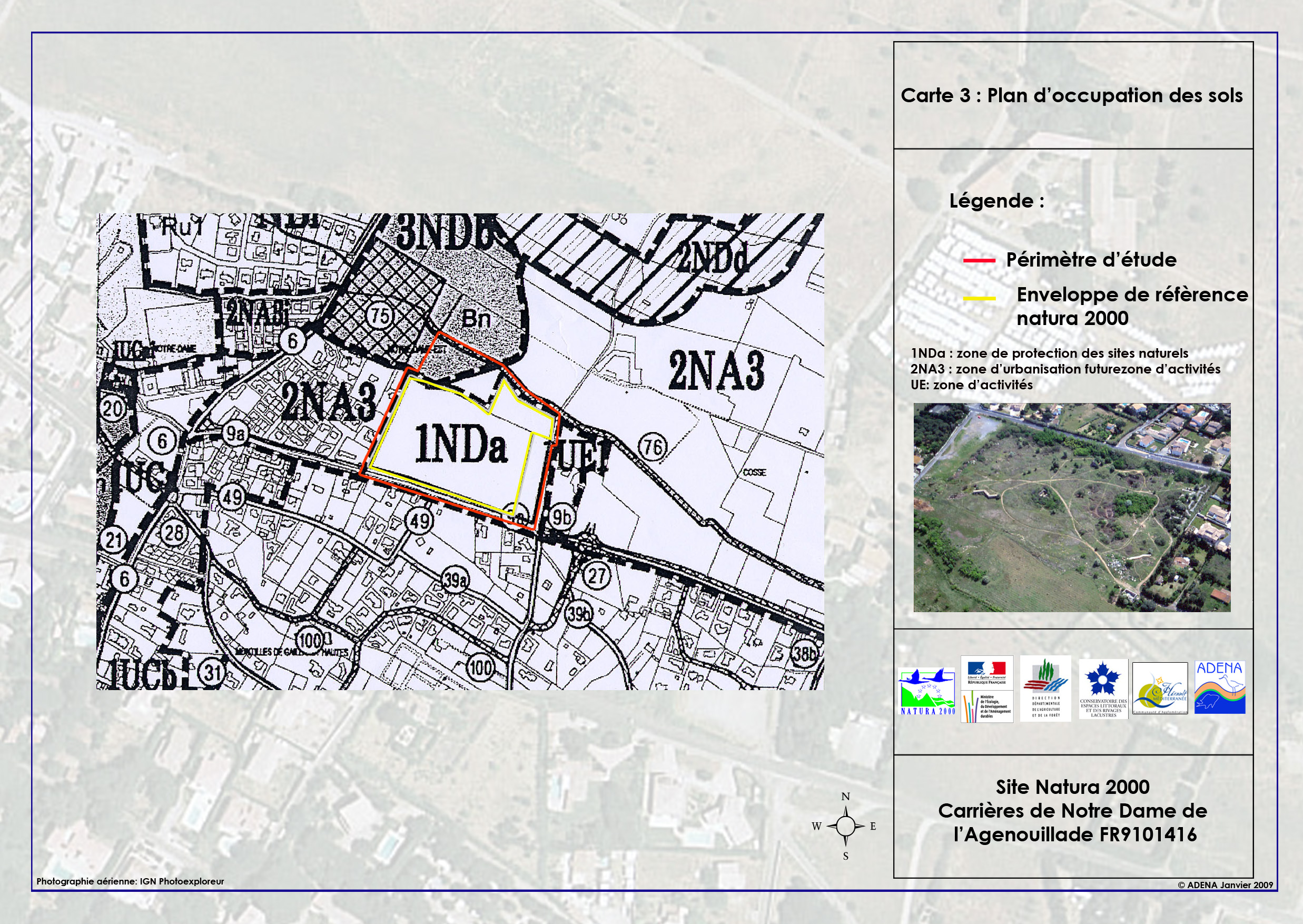This screenshot has width=1303, height=924.
Task: Click the Natura 2000 bird logo
Action: 926,691
